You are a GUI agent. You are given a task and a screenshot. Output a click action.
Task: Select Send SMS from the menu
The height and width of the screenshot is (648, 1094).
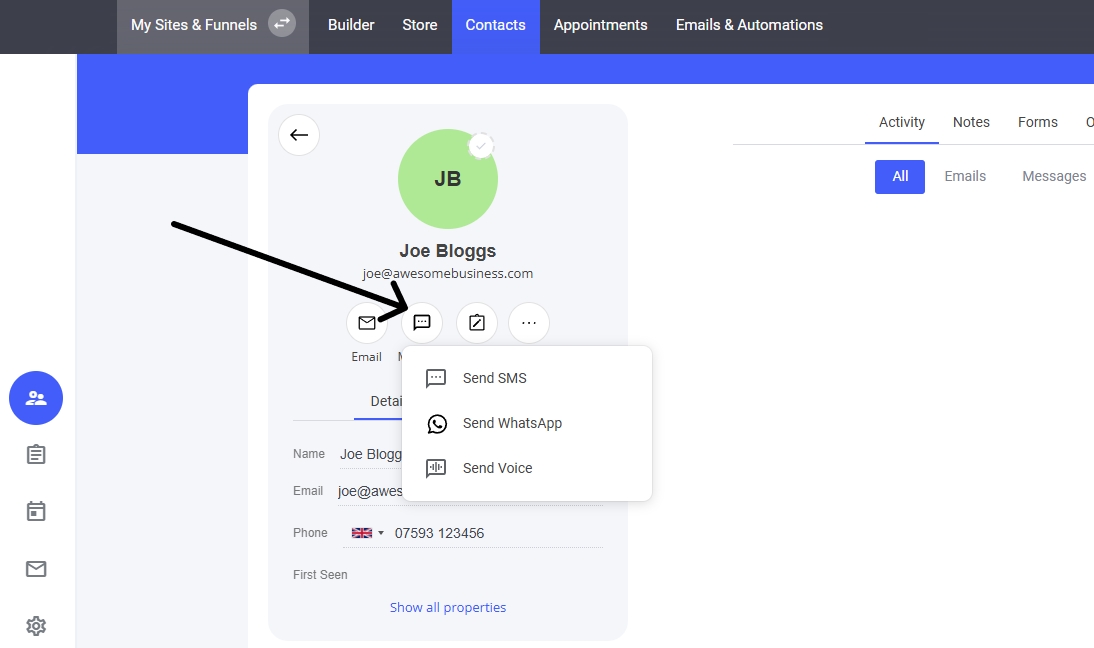pyautogui.click(x=494, y=378)
